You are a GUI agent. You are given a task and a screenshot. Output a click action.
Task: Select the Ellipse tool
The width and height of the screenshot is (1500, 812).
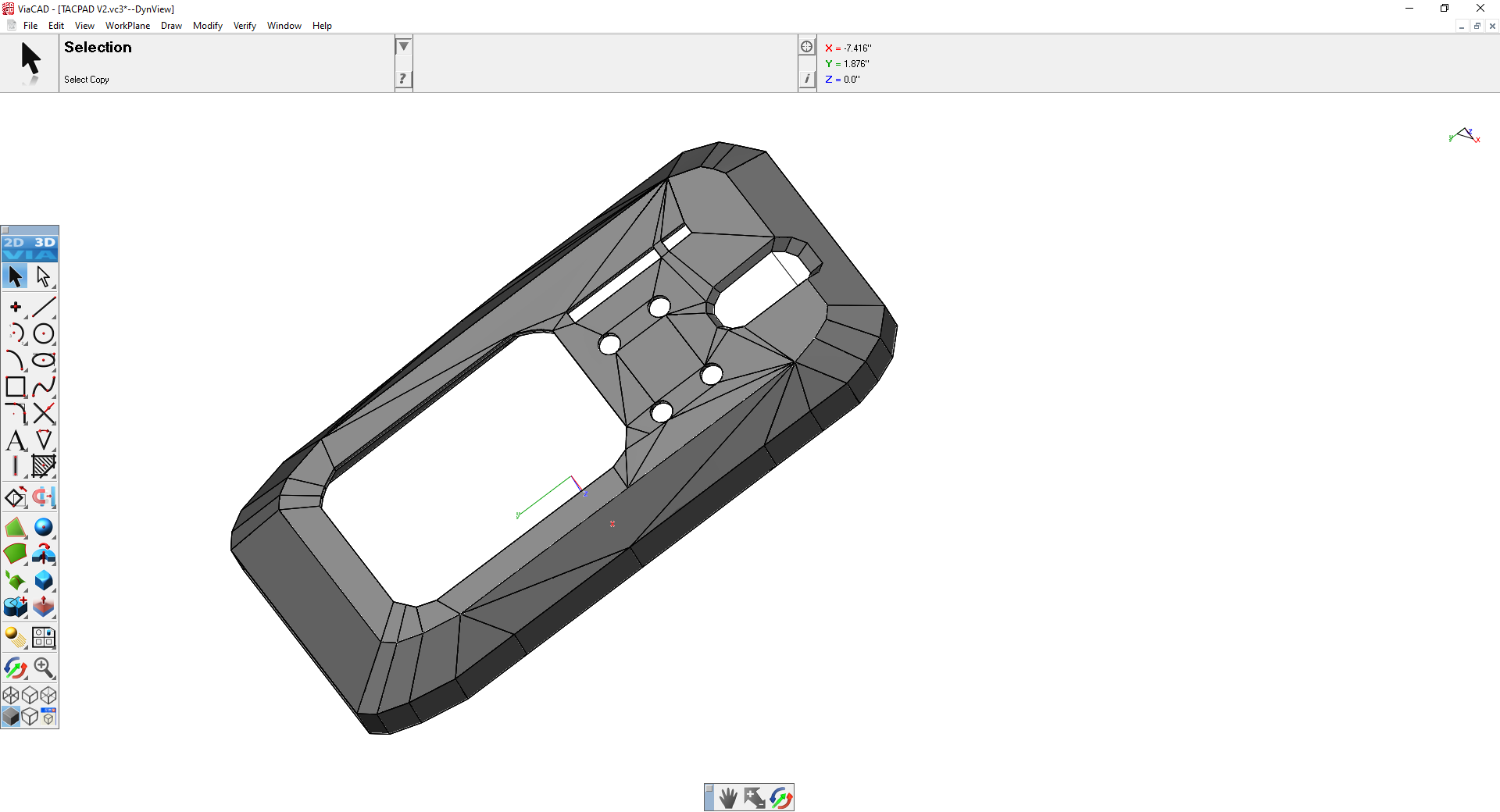point(44,360)
